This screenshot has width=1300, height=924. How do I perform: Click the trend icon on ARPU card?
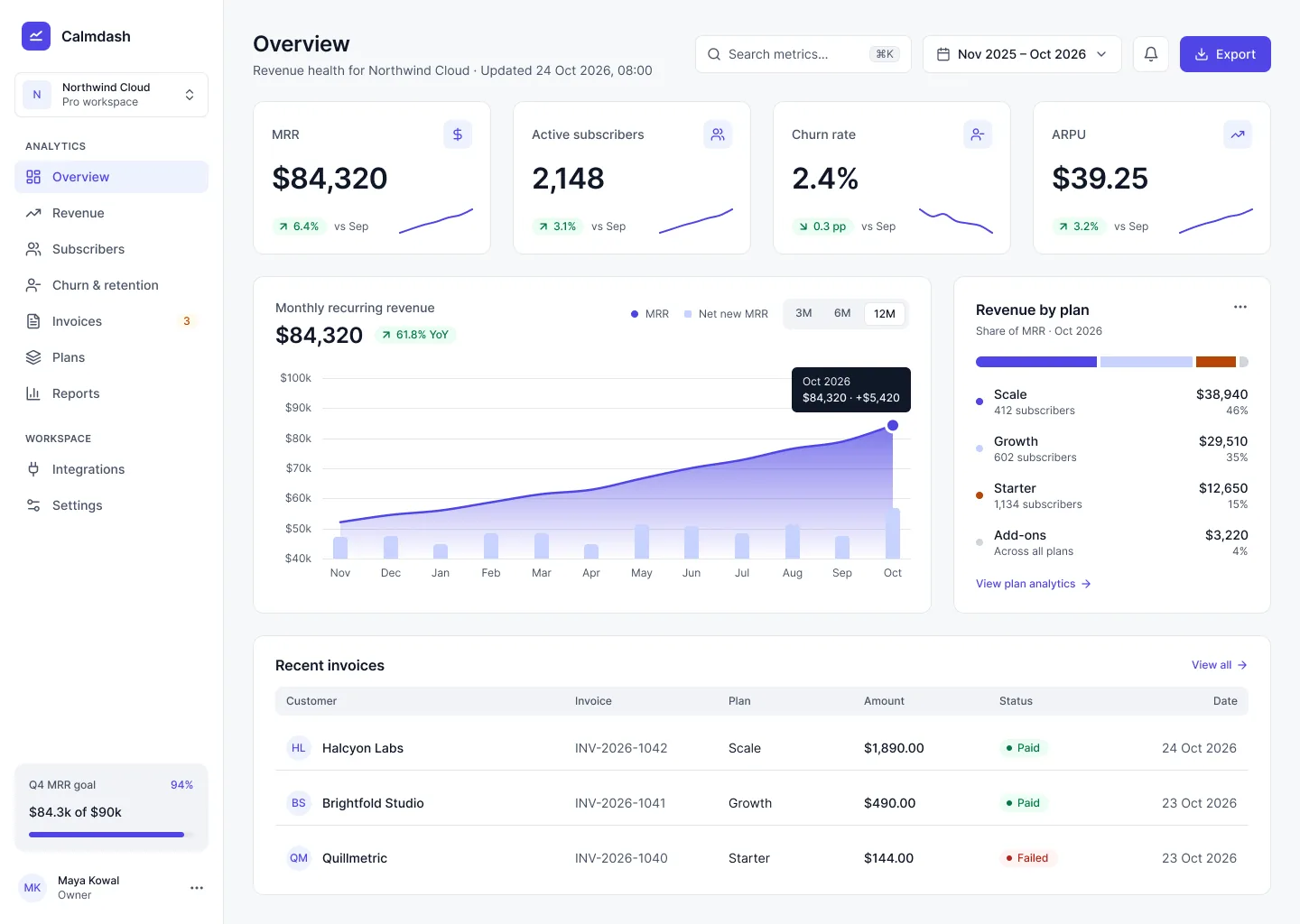click(1238, 134)
